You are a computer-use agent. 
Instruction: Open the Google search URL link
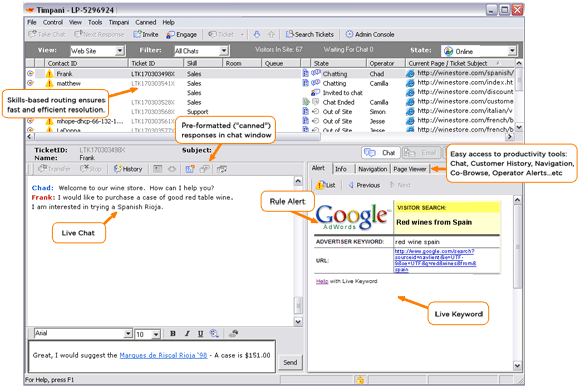pos(435,260)
